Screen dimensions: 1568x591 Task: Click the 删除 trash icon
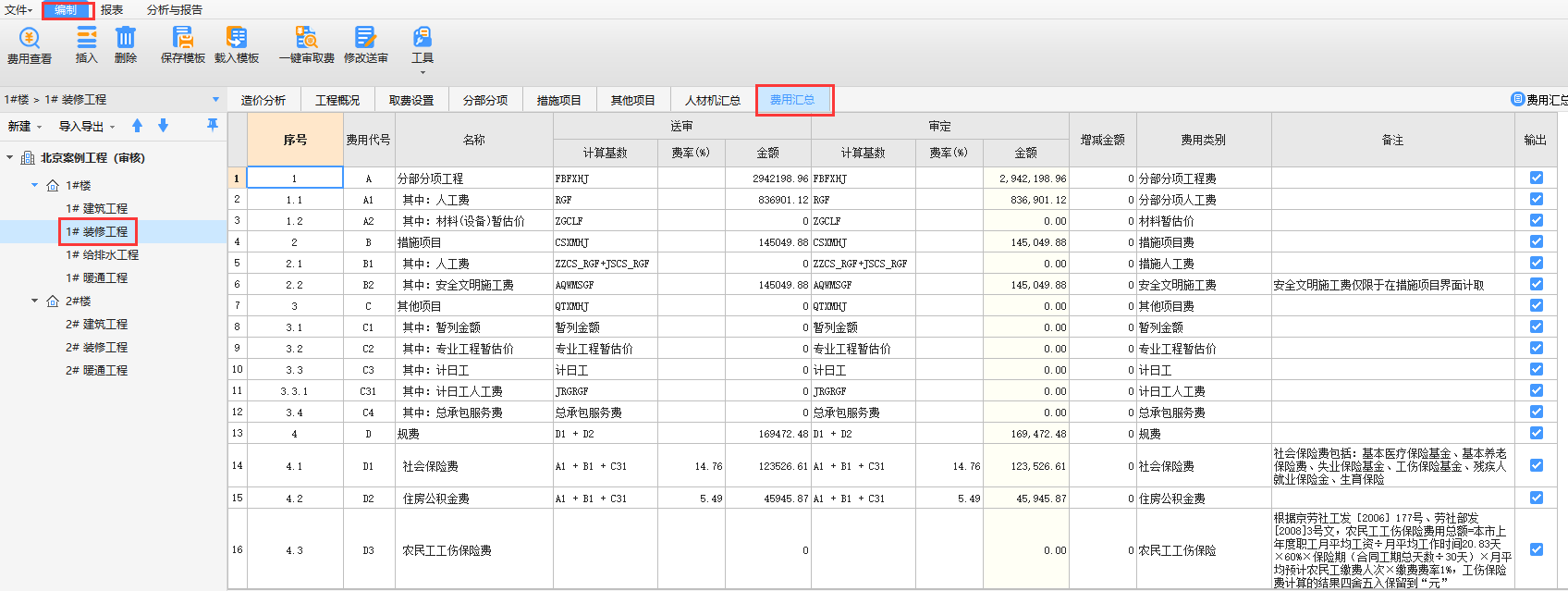[x=126, y=39]
